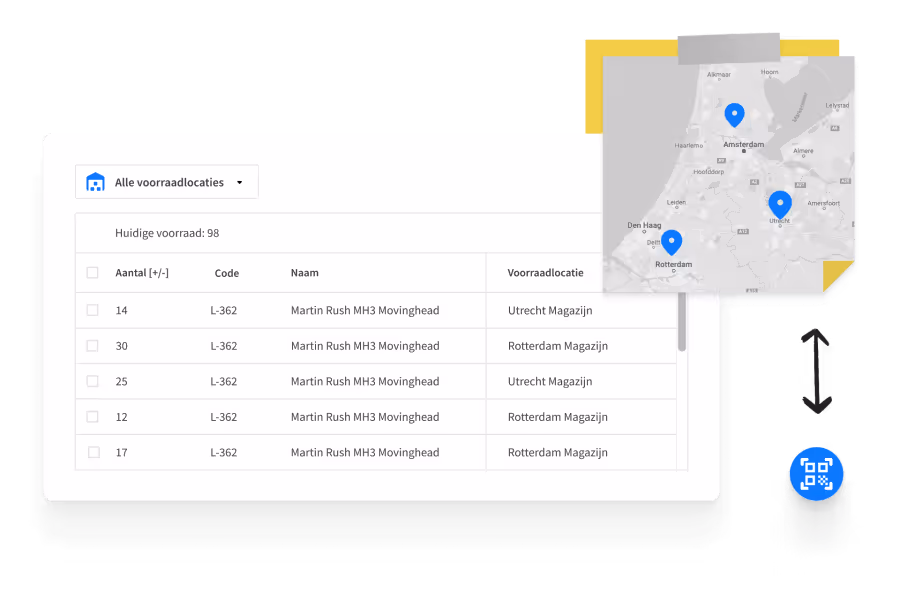Check the row with quantity 30

click(x=92, y=346)
